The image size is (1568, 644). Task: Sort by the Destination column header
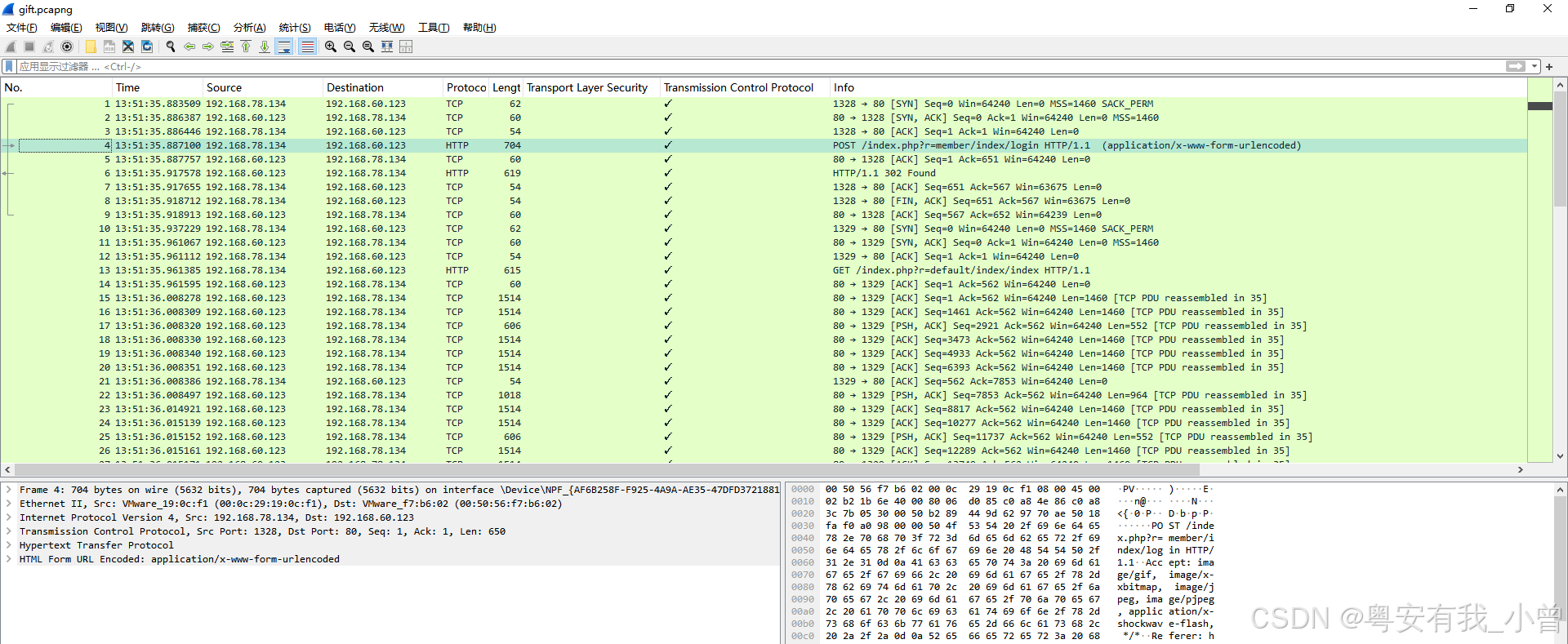[x=383, y=87]
